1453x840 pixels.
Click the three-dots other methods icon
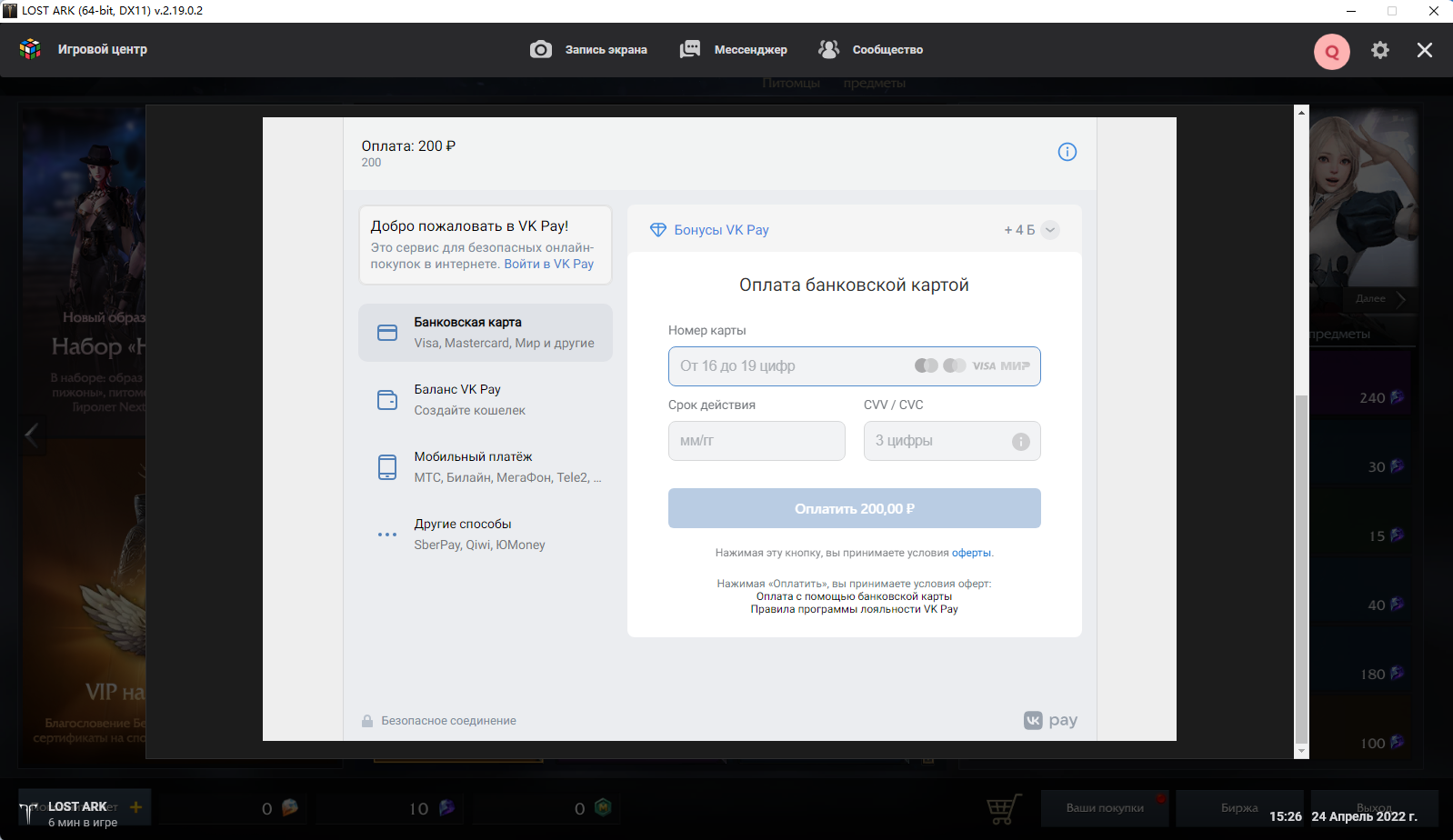387,535
